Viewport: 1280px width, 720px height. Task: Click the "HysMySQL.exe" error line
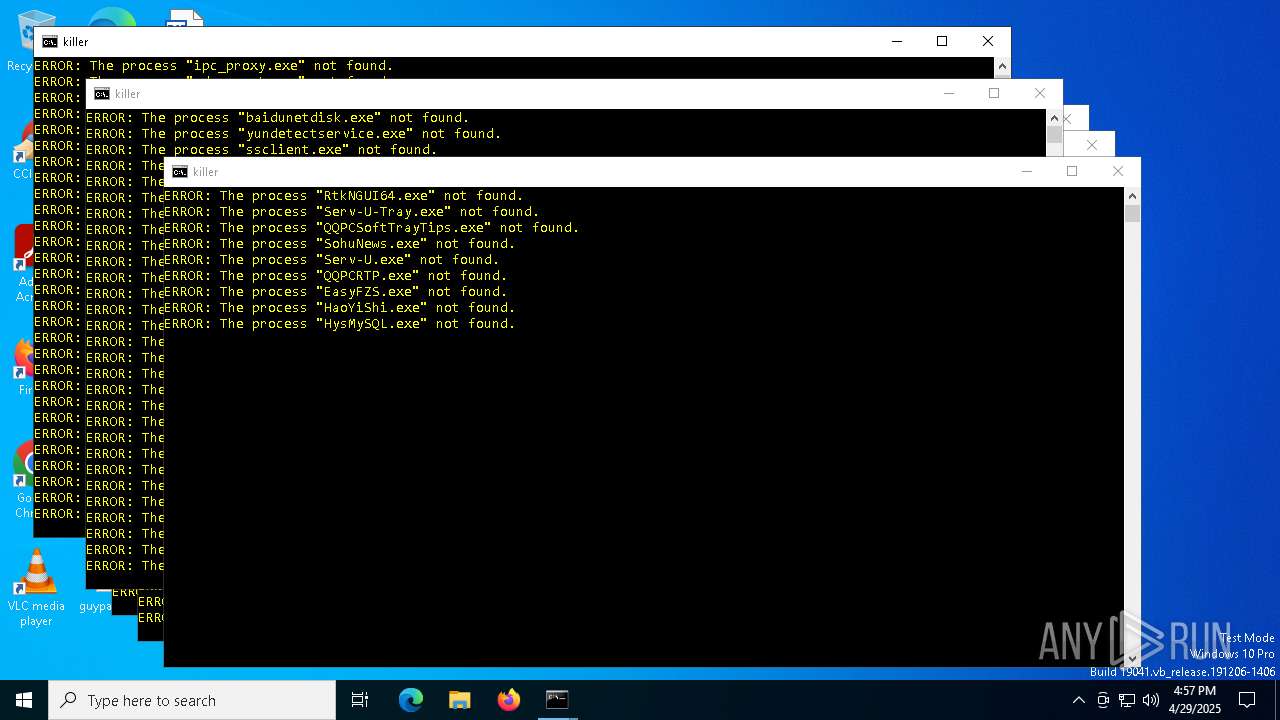(340, 324)
